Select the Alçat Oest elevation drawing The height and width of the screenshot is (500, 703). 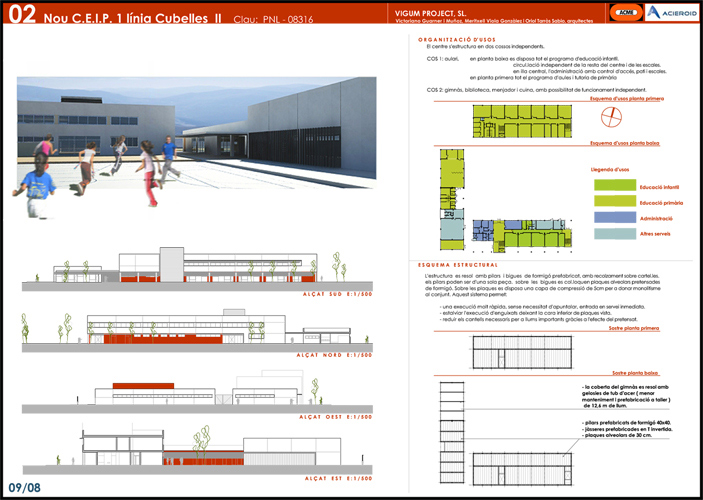click(x=200, y=393)
